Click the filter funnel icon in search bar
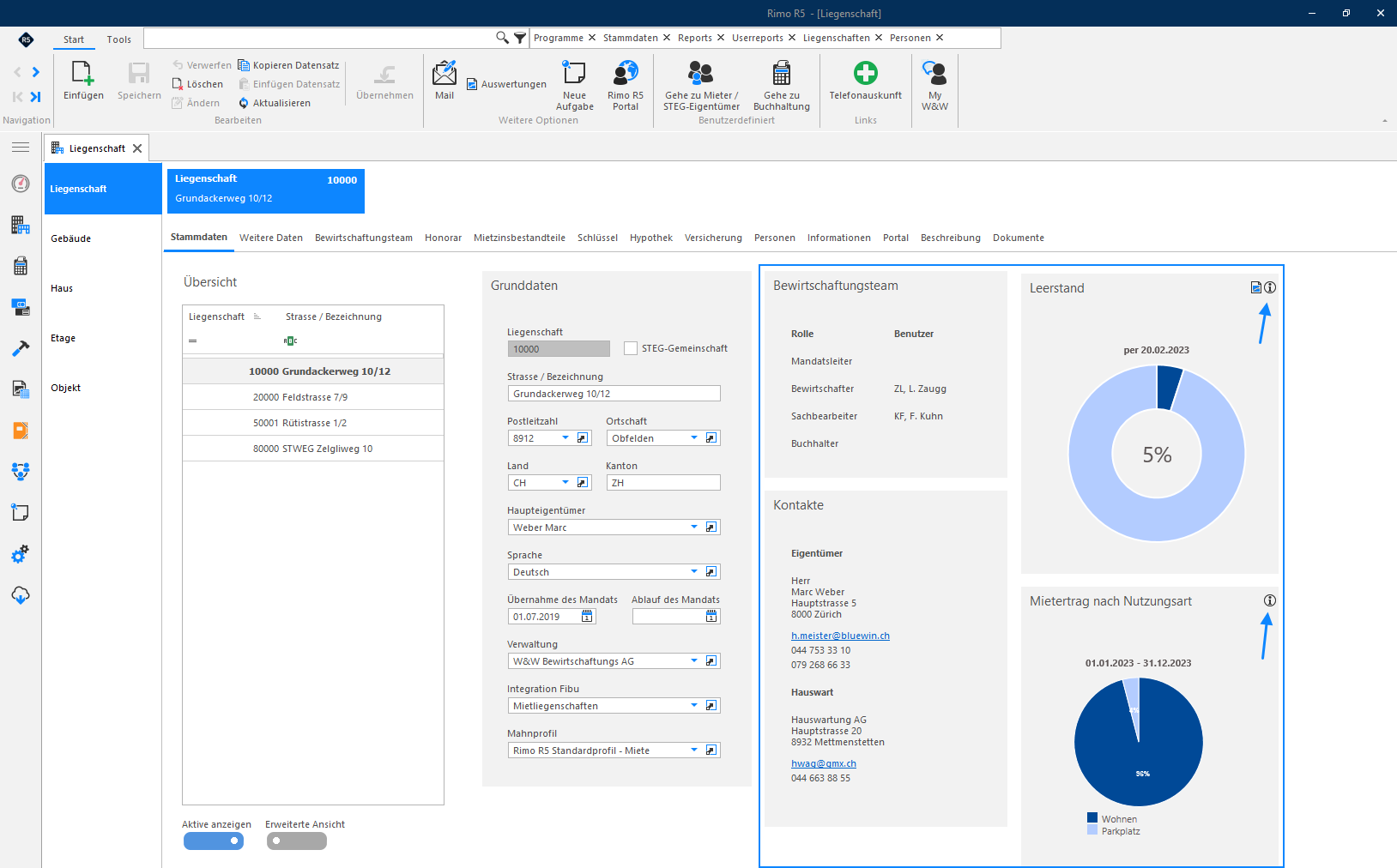 pyautogui.click(x=520, y=38)
